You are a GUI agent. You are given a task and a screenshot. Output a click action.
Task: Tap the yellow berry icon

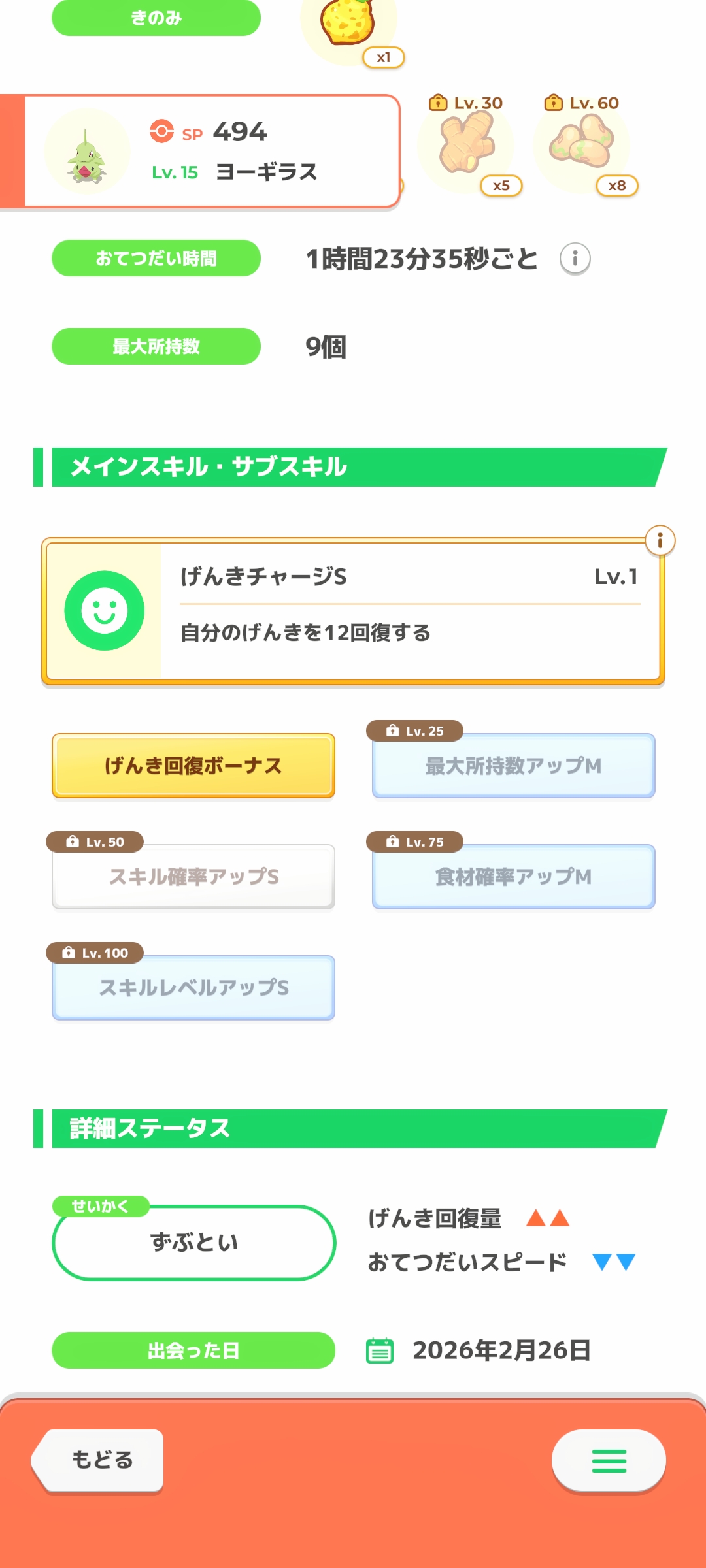tap(348, 23)
